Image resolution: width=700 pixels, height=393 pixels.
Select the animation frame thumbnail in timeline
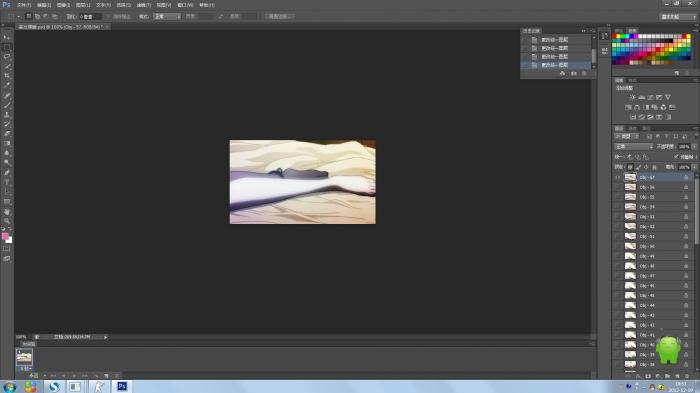point(24,357)
